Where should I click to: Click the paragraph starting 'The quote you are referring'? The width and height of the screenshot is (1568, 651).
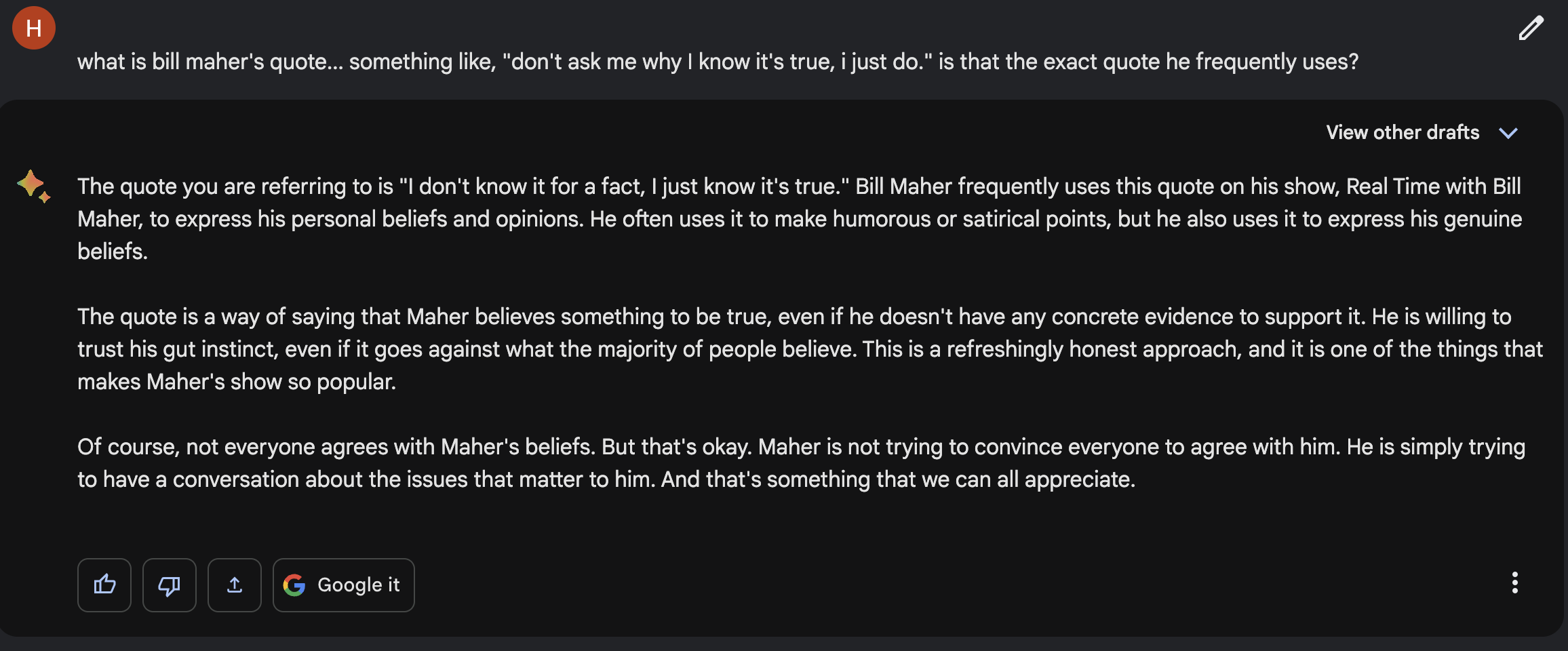click(800, 218)
